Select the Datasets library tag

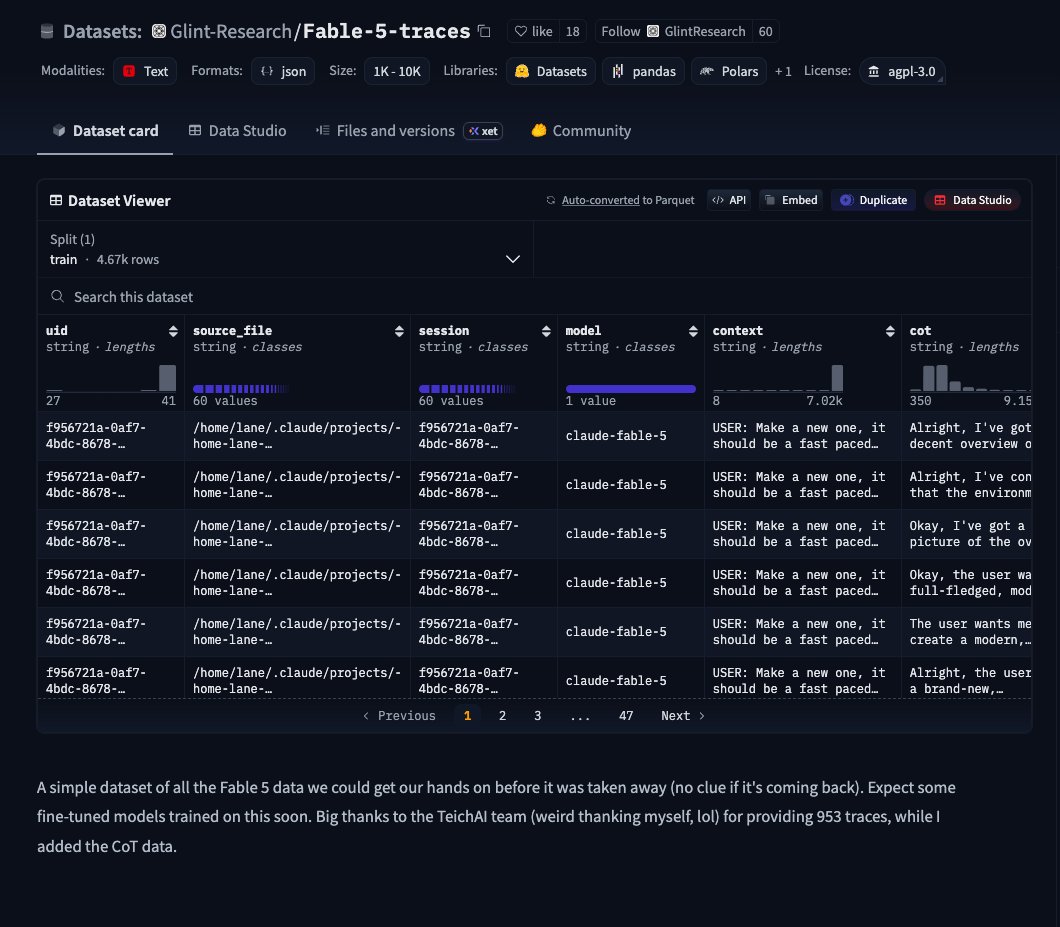pyautogui.click(x=550, y=71)
